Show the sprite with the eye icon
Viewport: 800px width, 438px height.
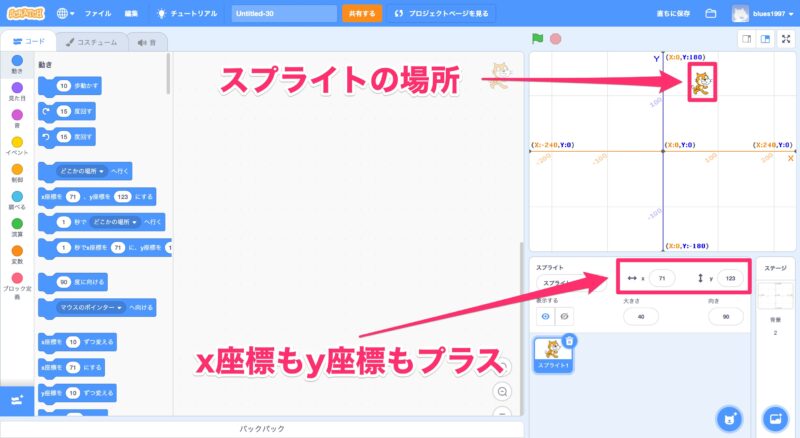tap(545, 316)
